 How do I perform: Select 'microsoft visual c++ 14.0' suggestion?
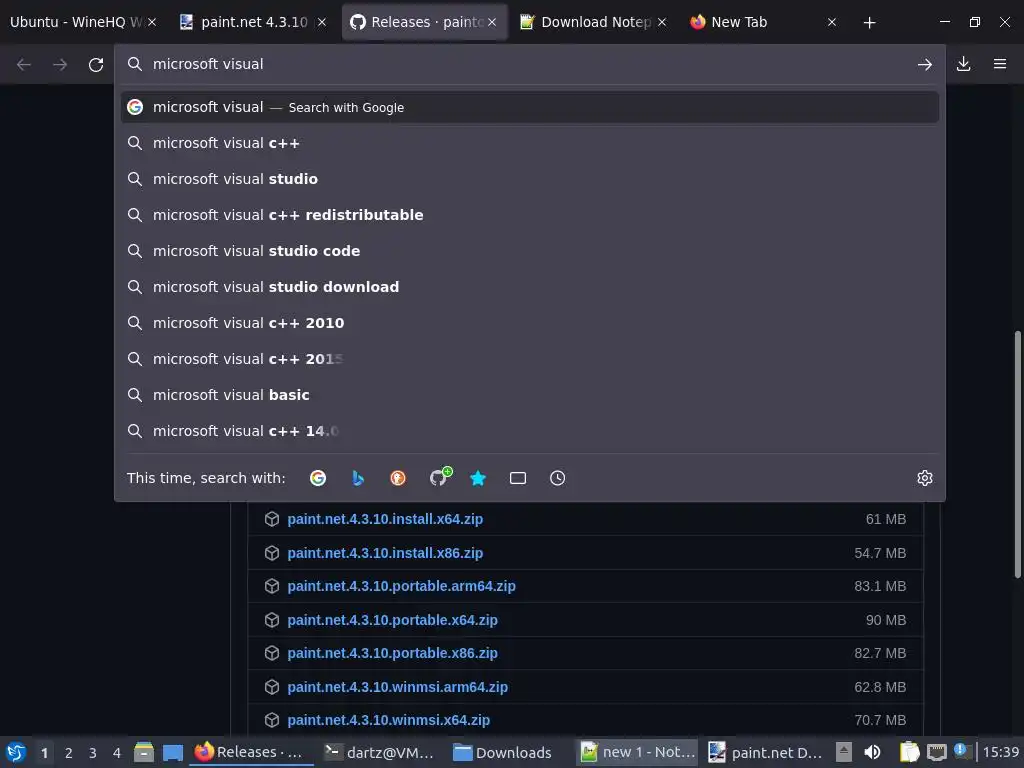pyautogui.click(x=530, y=430)
